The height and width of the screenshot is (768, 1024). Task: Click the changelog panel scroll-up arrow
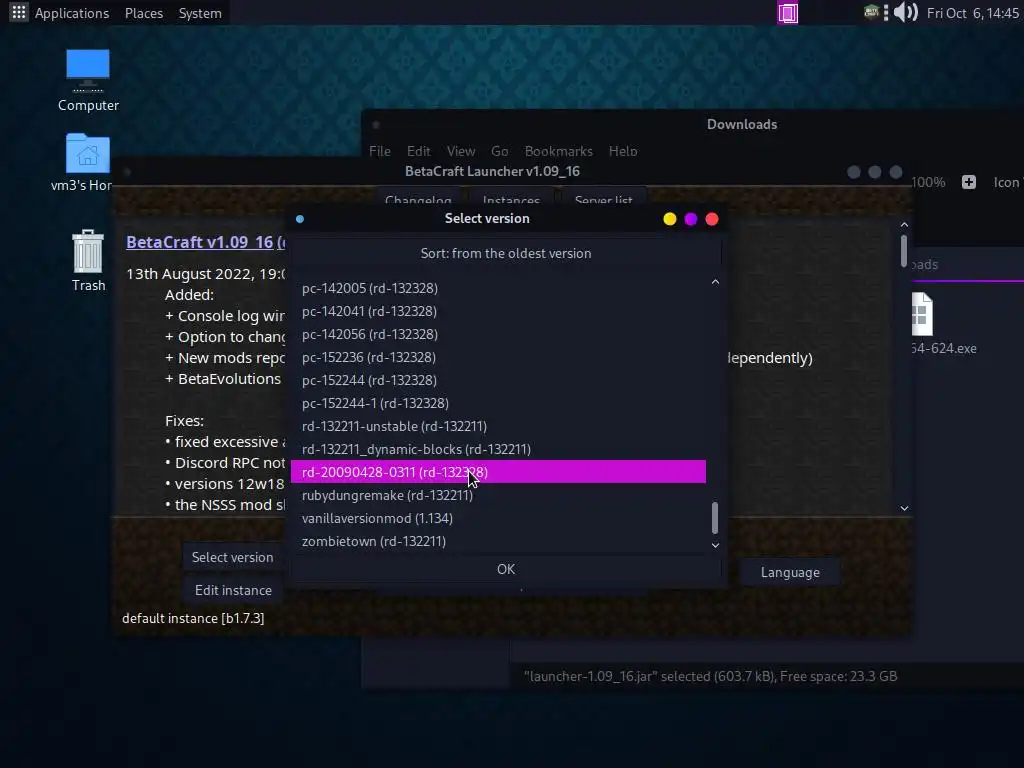click(904, 225)
